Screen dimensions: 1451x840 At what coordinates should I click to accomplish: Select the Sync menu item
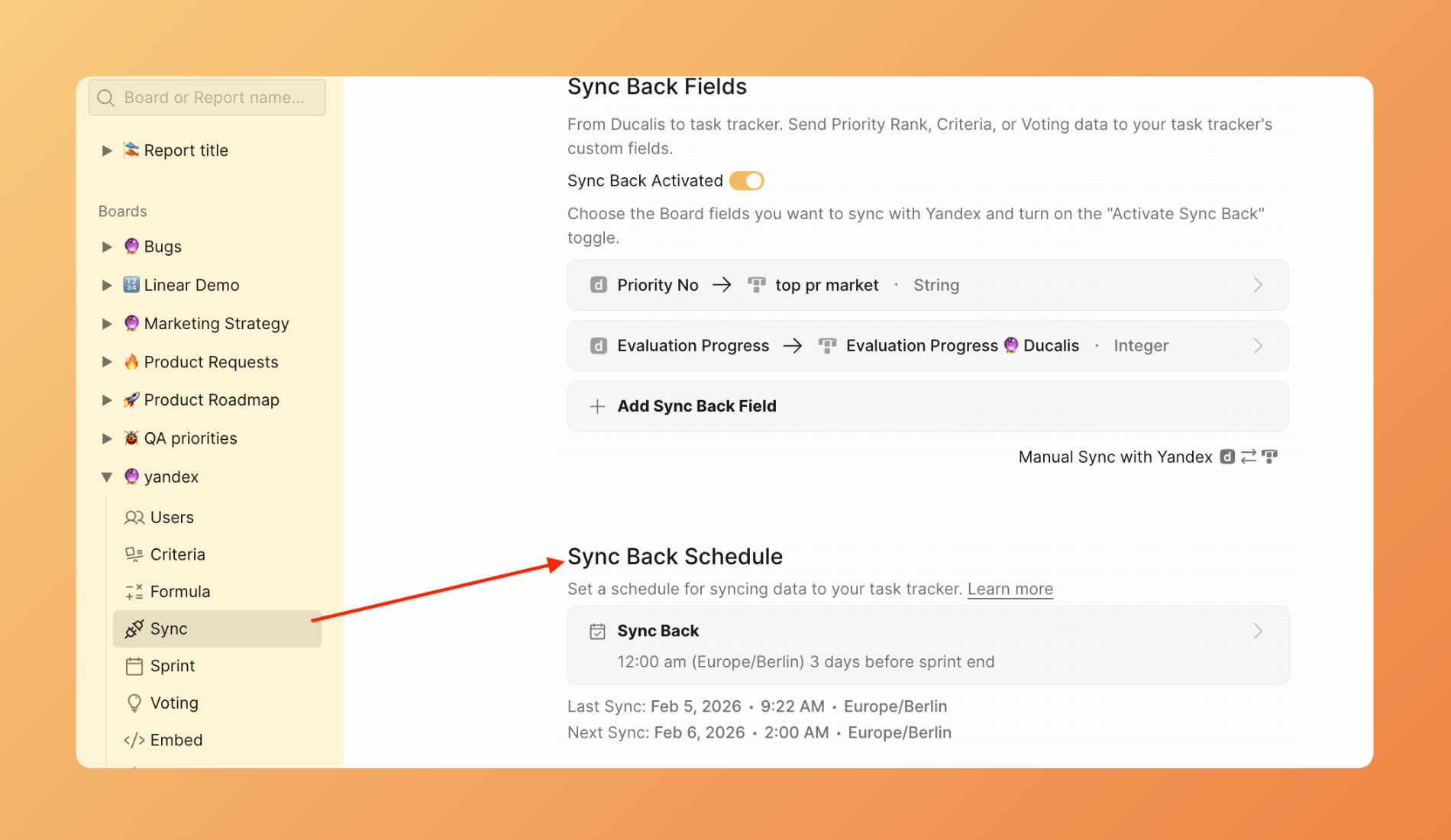[x=169, y=628]
